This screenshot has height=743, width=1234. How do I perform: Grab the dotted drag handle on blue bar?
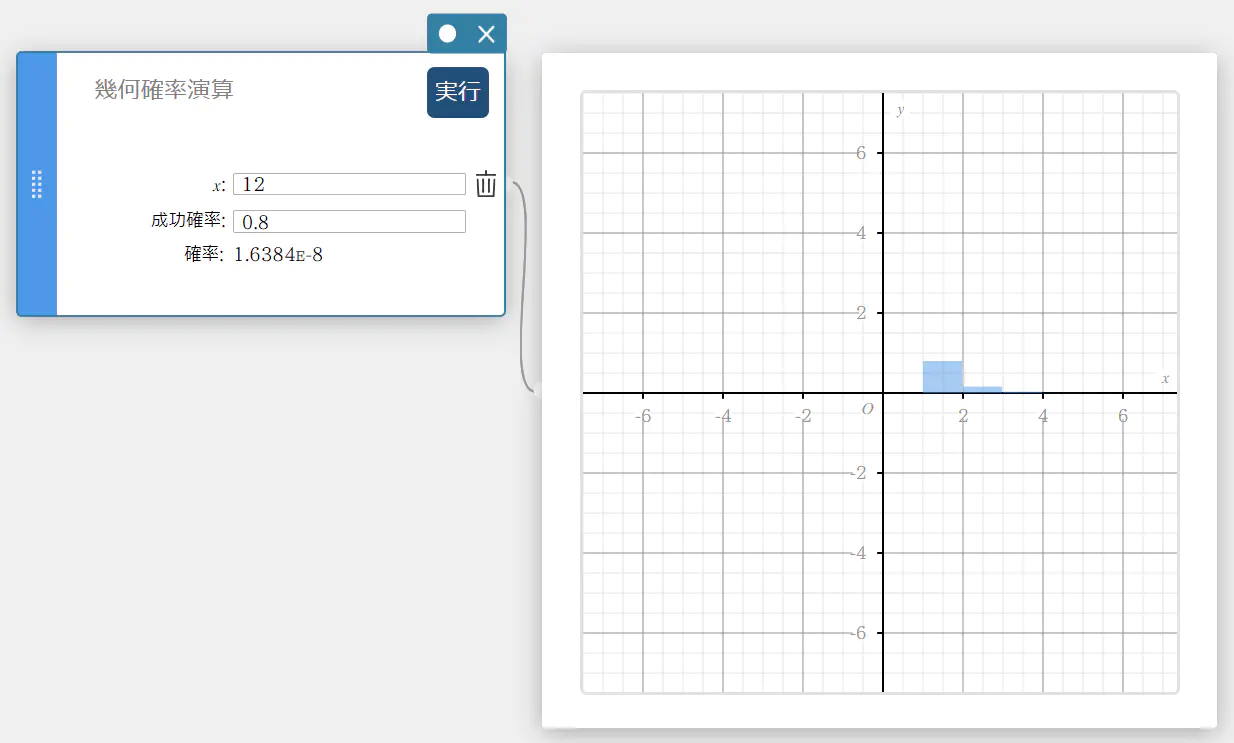click(x=37, y=184)
